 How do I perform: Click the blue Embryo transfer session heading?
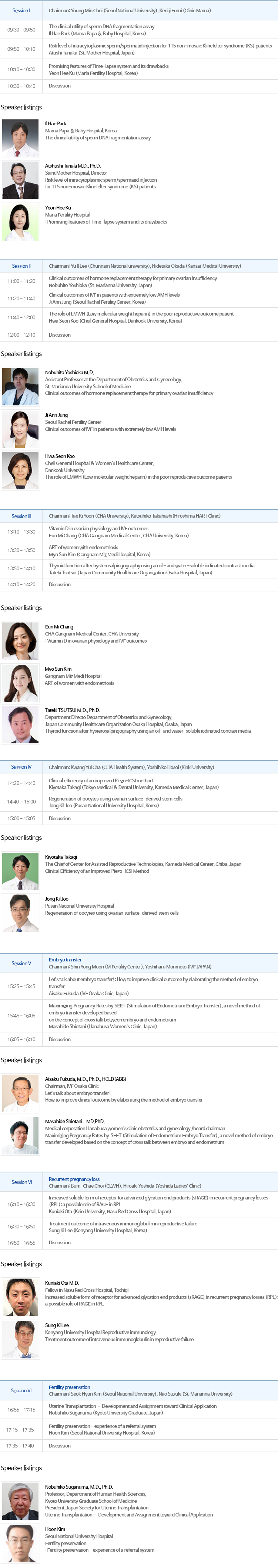[65, 959]
